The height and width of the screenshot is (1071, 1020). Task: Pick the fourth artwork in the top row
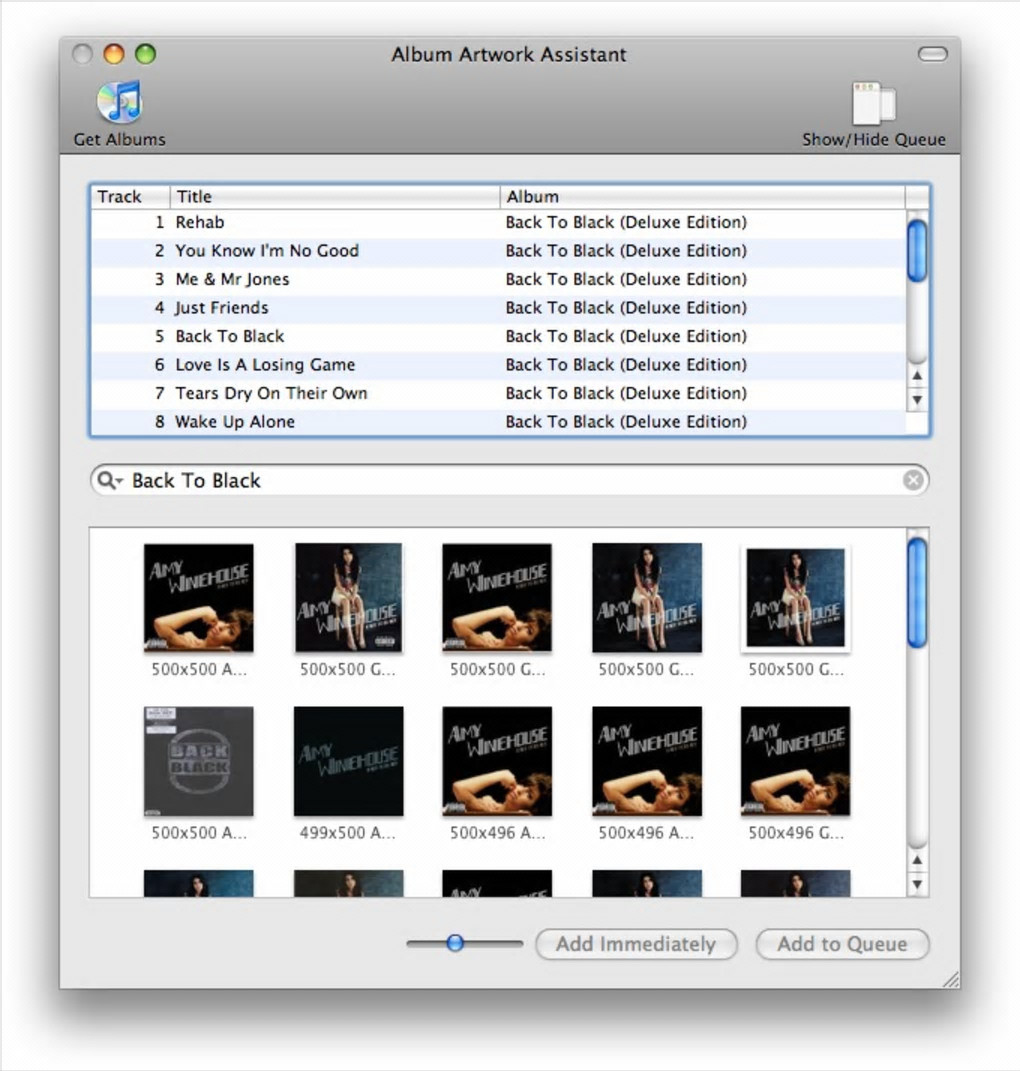(x=647, y=598)
